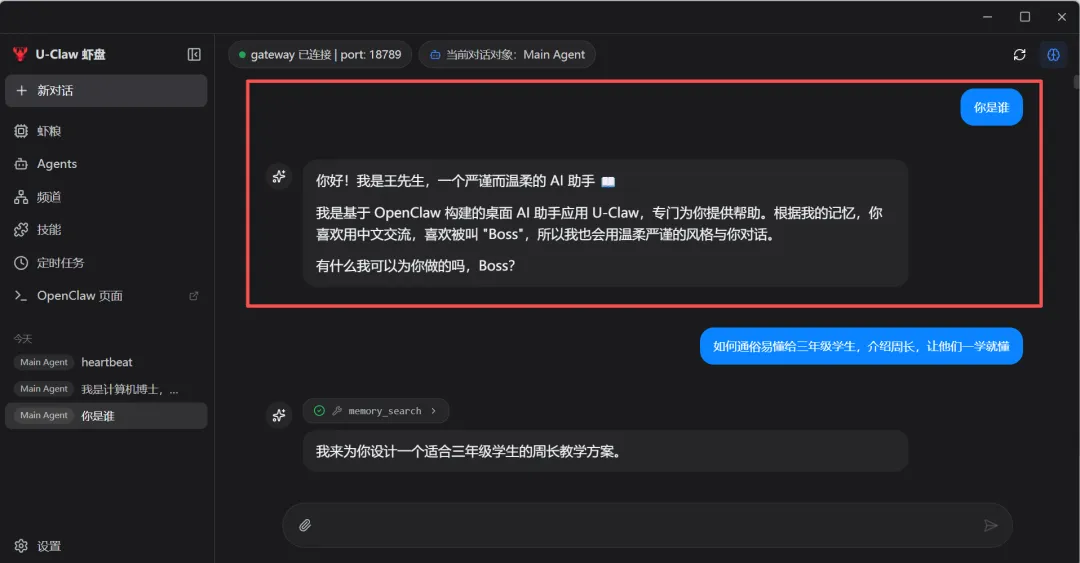Open the 技能 skills page

pos(106,229)
